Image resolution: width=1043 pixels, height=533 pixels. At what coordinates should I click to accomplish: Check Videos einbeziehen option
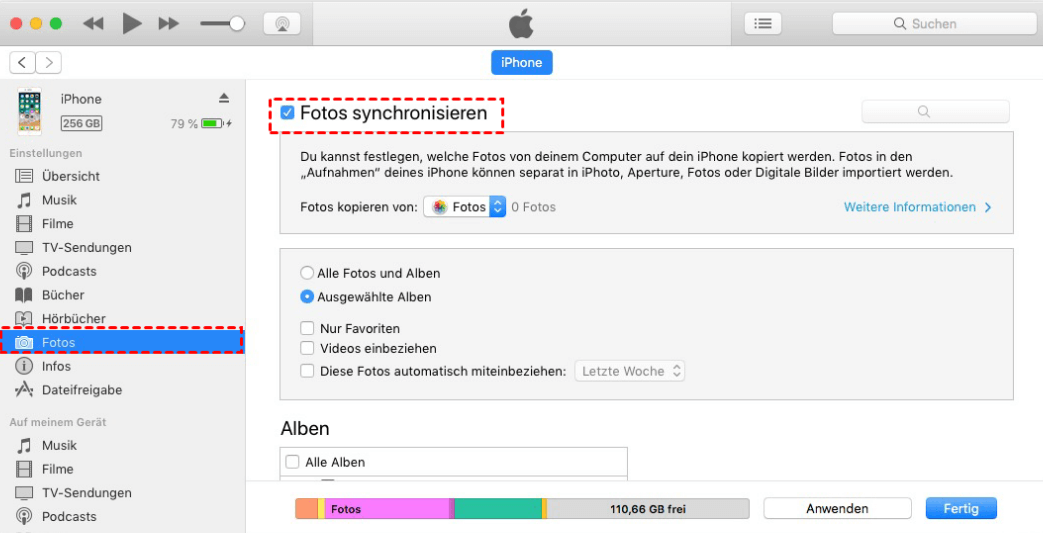[308, 348]
